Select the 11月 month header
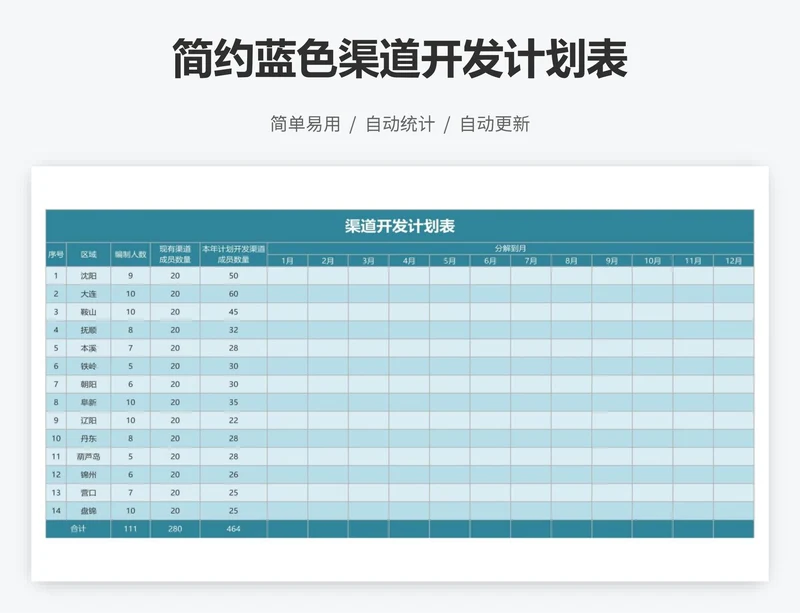Screen dimensions: 800x613 click(x=693, y=261)
